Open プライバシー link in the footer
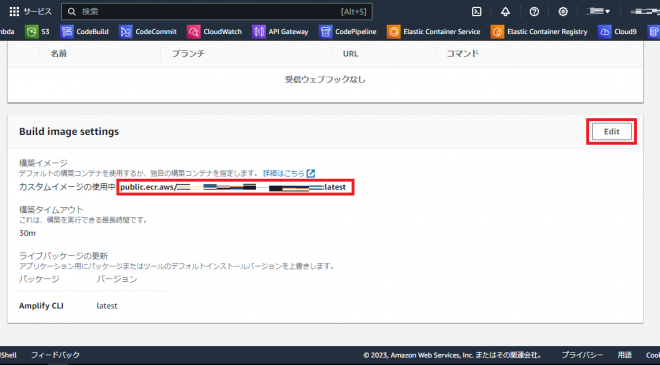The height and width of the screenshot is (365, 660). (582, 355)
